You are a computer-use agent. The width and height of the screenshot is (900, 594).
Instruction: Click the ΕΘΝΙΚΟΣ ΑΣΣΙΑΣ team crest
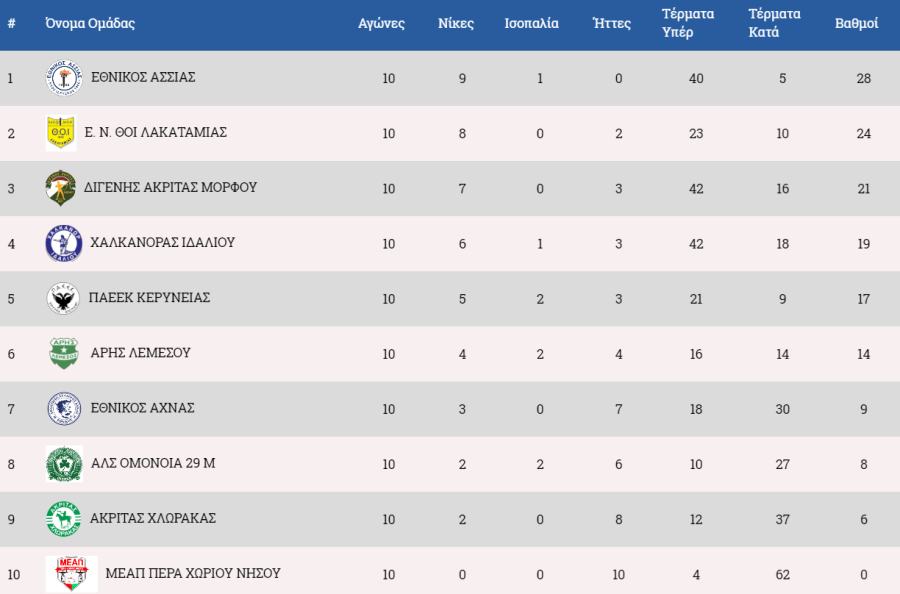coord(64,77)
